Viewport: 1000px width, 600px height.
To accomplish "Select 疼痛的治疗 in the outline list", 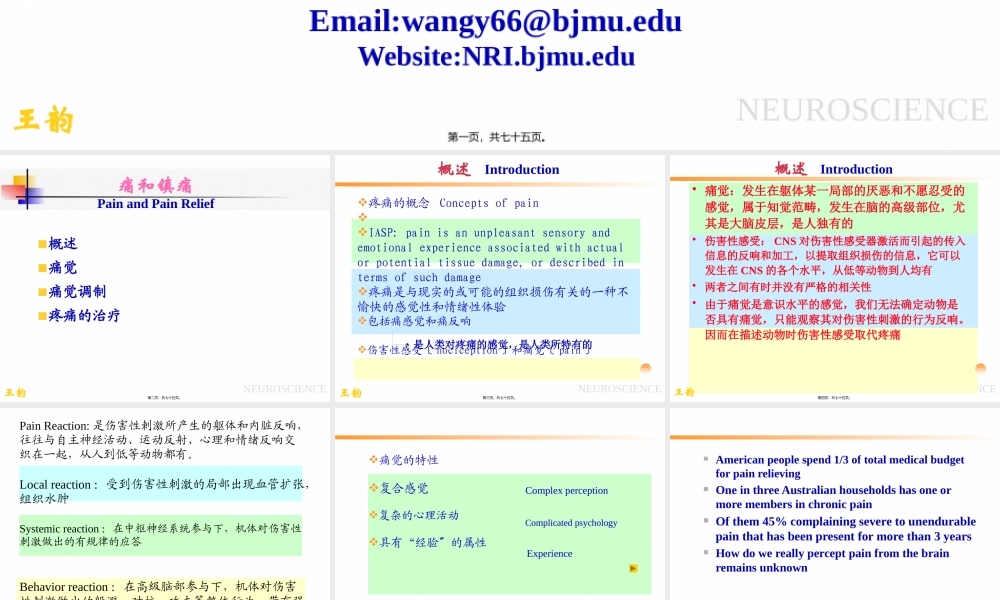I will pyautogui.click(x=84, y=316).
